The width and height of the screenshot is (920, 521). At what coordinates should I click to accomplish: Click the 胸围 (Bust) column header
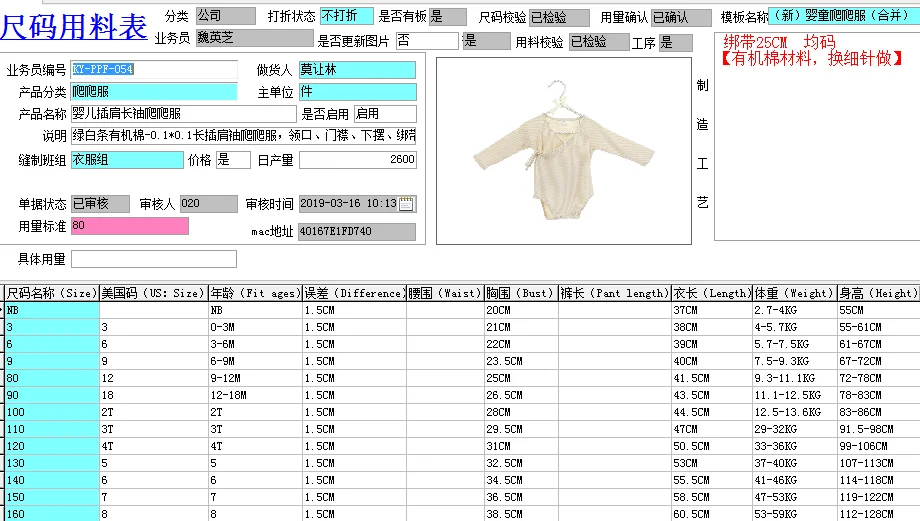click(521, 293)
